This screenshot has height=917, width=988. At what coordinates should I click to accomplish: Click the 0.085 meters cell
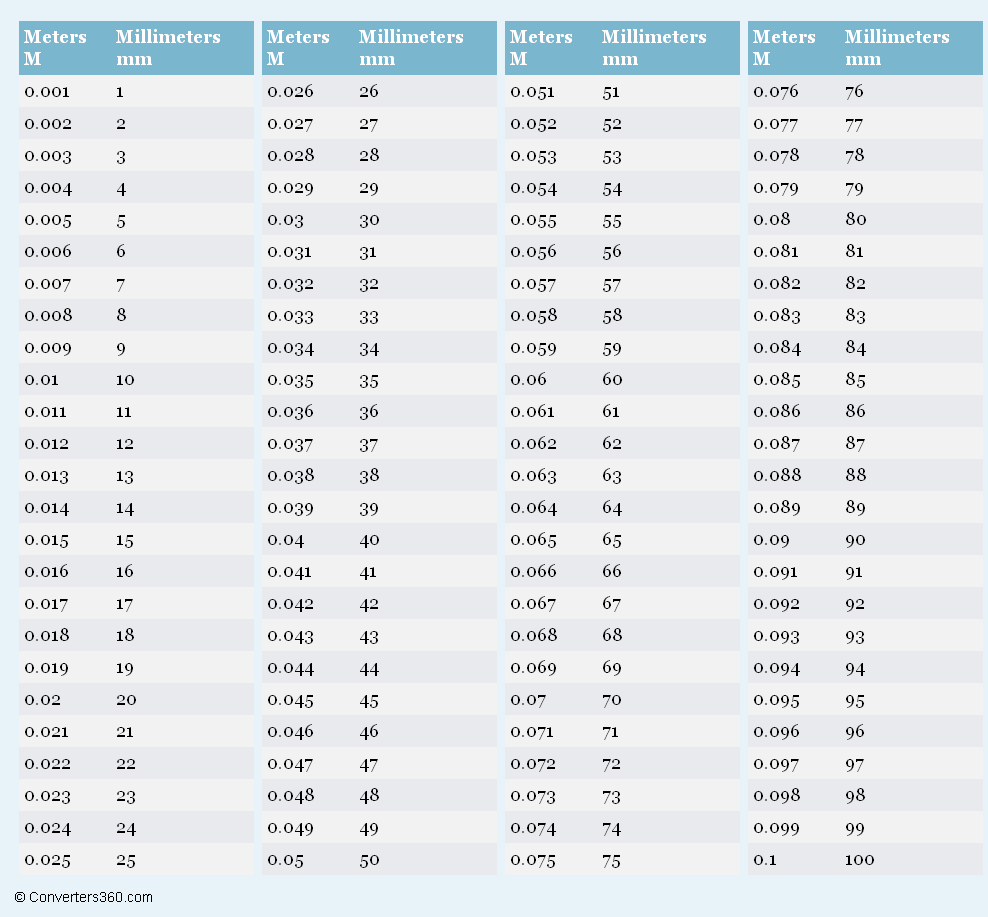tap(777, 380)
